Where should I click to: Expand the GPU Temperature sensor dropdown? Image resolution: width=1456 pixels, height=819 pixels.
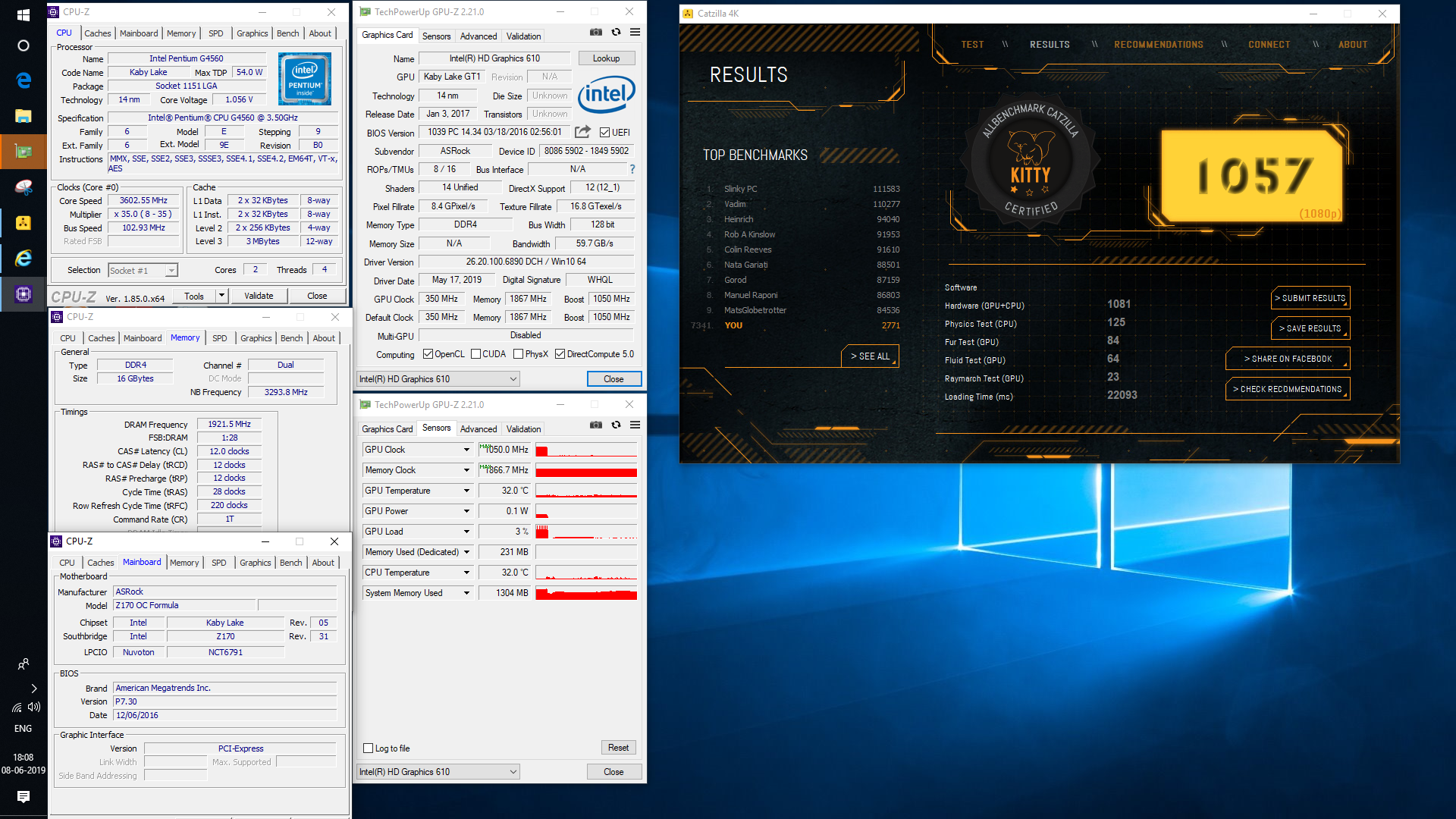[466, 491]
